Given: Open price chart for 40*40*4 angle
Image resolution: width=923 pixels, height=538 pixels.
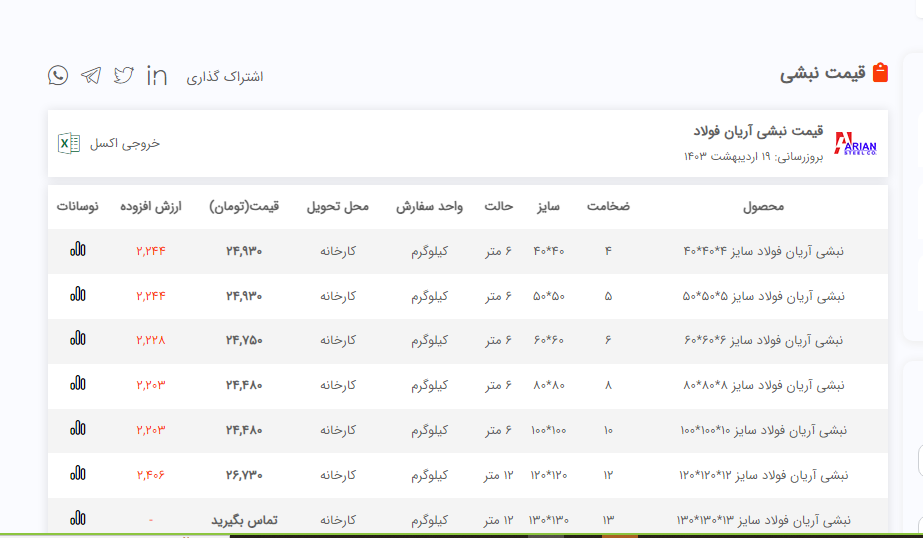Looking at the screenshot, I should tap(78, 250).
